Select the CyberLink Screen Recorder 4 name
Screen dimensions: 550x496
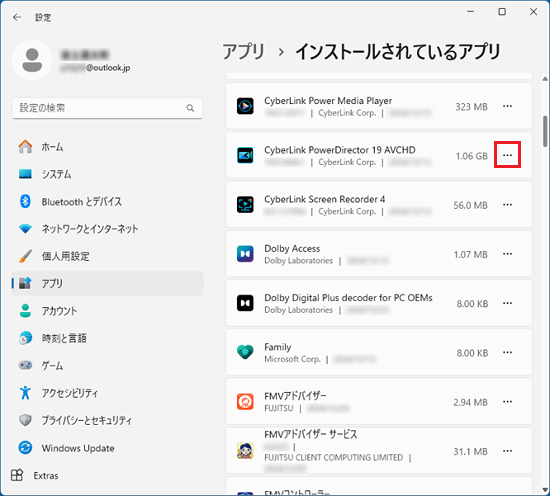coord(324,199)
